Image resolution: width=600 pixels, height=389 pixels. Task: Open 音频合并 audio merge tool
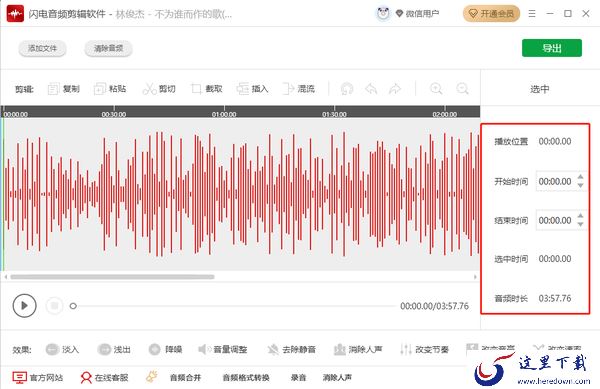point(186,378)
